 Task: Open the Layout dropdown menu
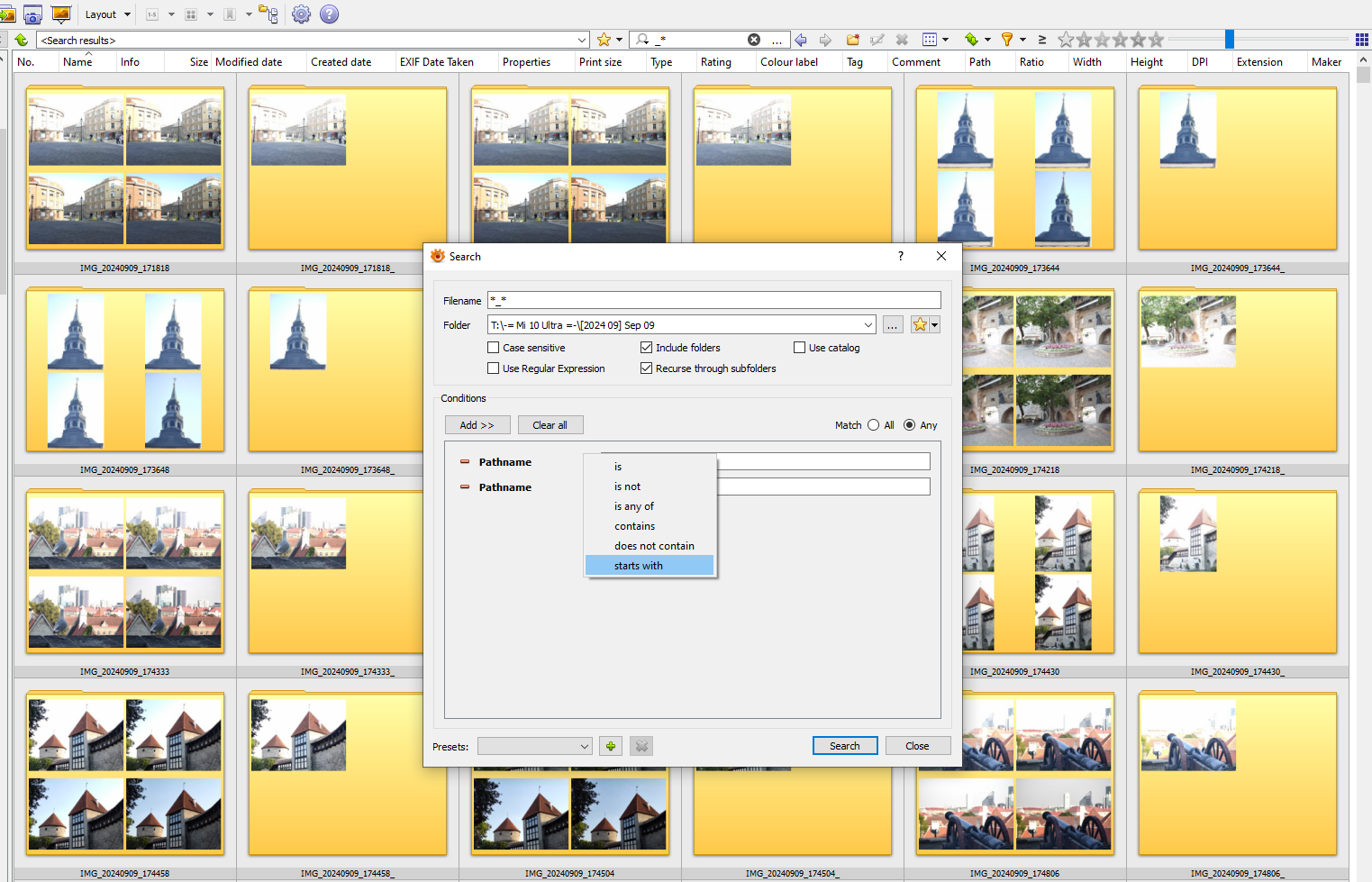[x=107, y=14]
